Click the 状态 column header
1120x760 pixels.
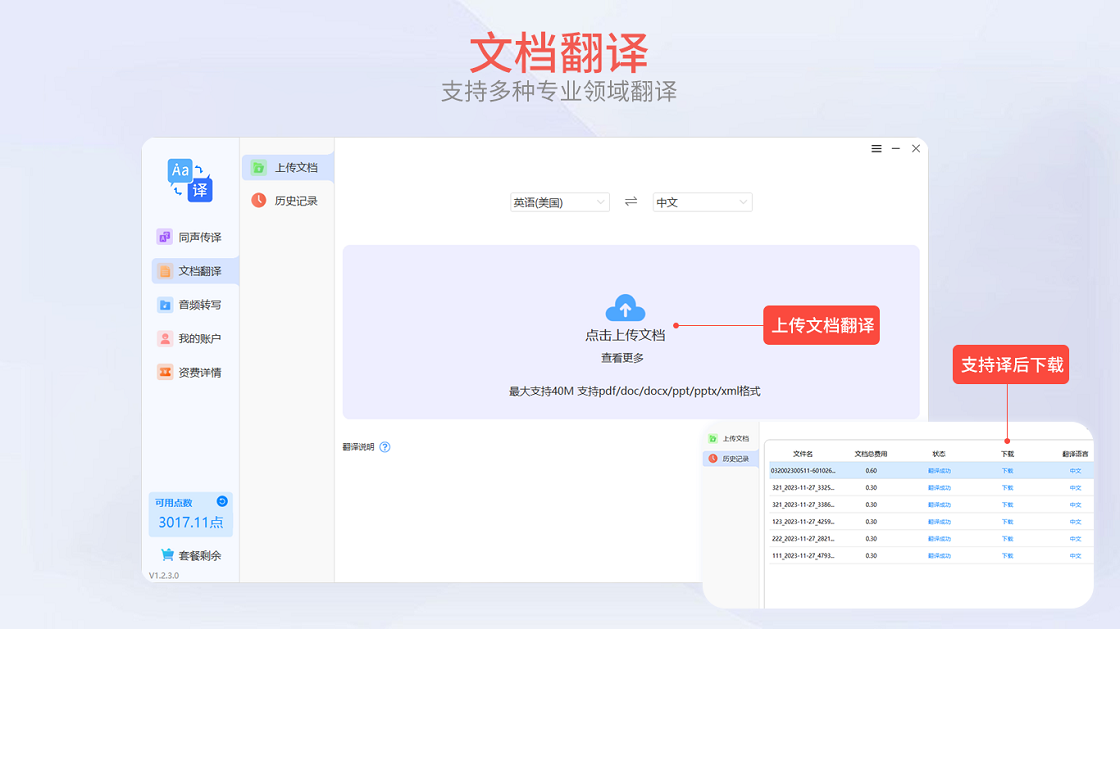tap(939, 454)
